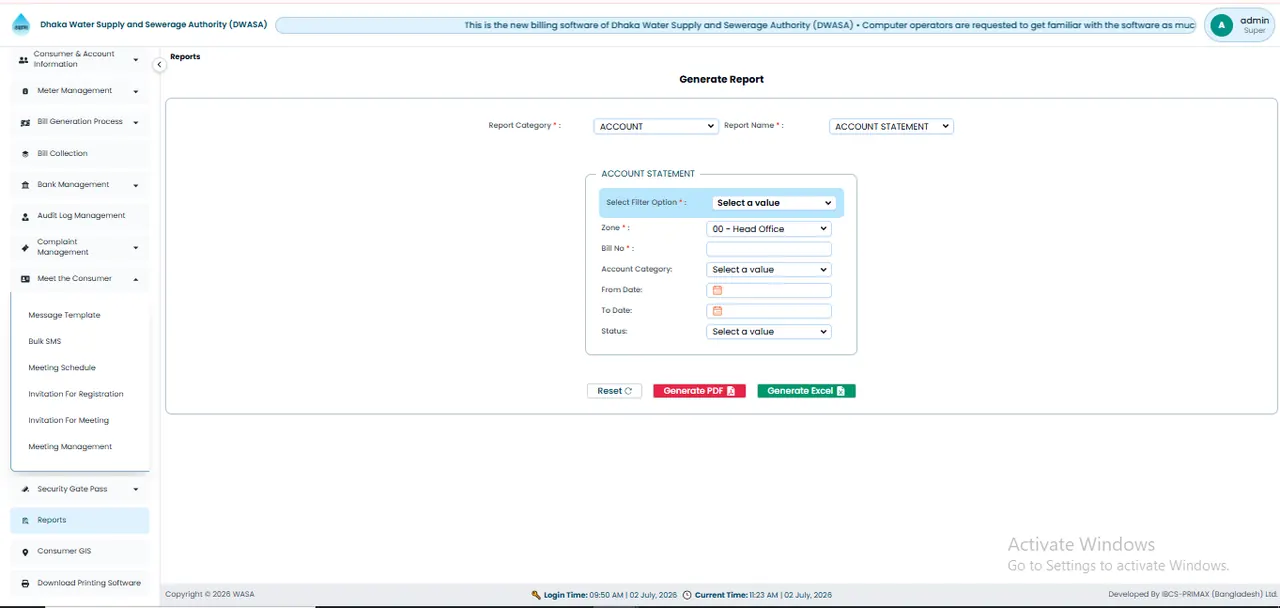Open the Zone dropdown showing Head Office

click(768, 229)
